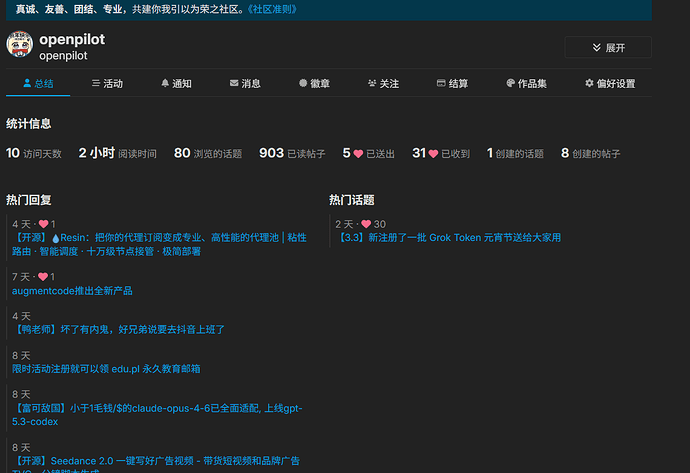This screenshot has height=473, width=690.
Task: Click the double chevron icon beside 展开
Action: [596, 47]
